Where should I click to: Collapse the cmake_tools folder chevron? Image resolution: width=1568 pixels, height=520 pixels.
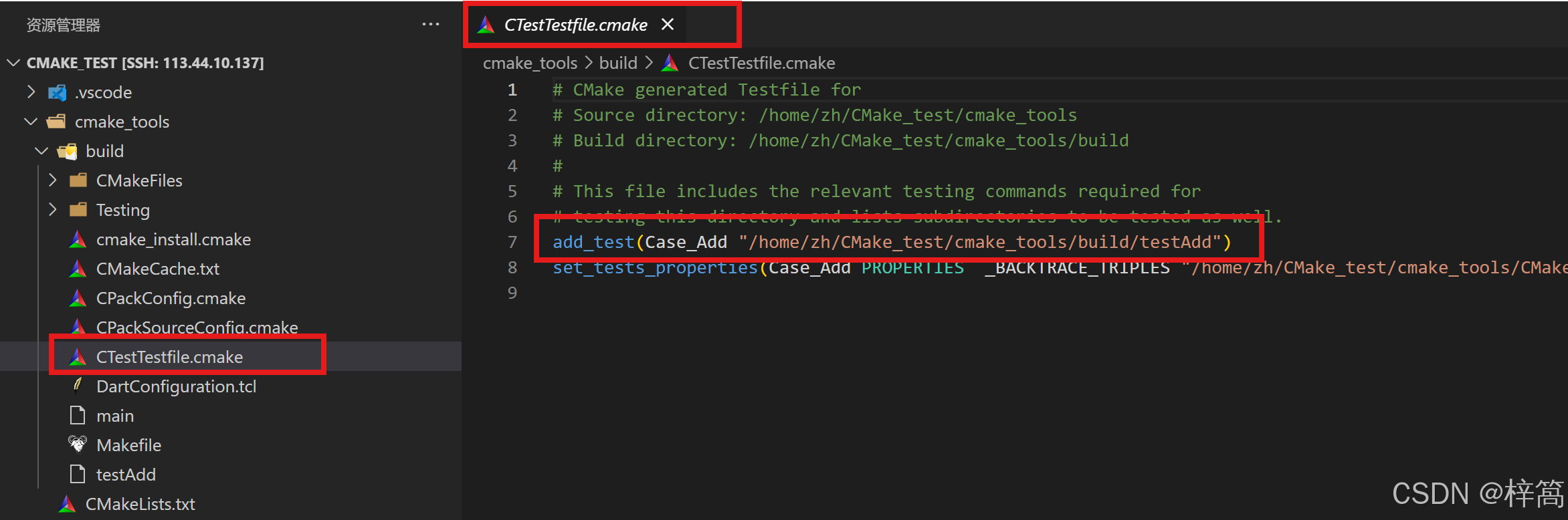pos(31,122)
